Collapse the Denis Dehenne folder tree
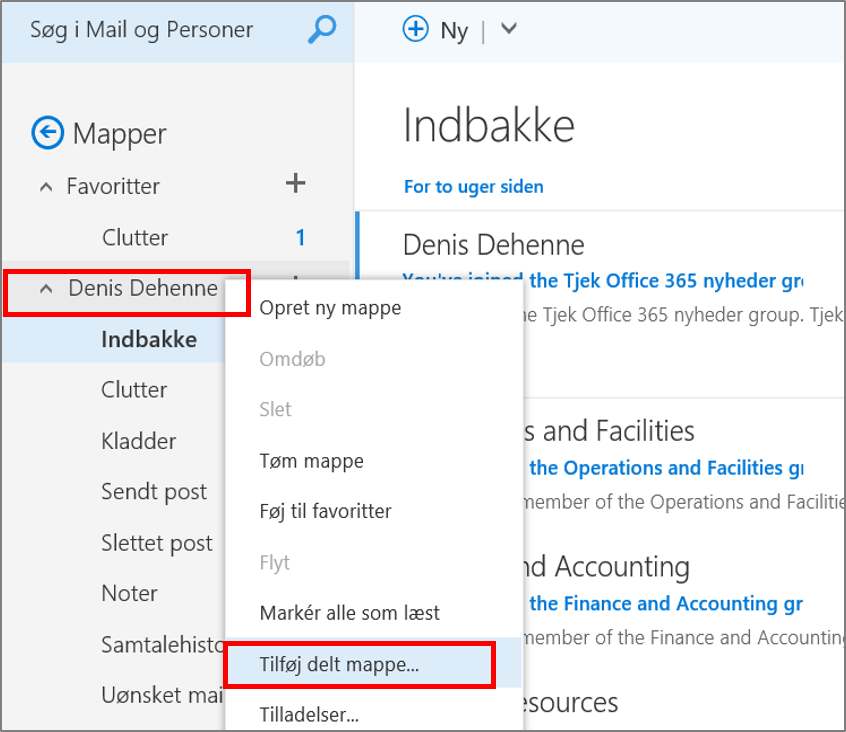This screenshot has width=846, height=732. pos(46,289)
